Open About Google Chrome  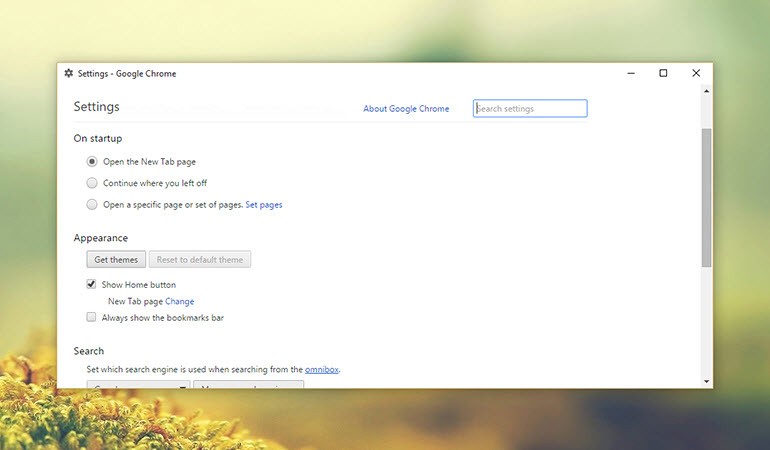pos(406,109)
